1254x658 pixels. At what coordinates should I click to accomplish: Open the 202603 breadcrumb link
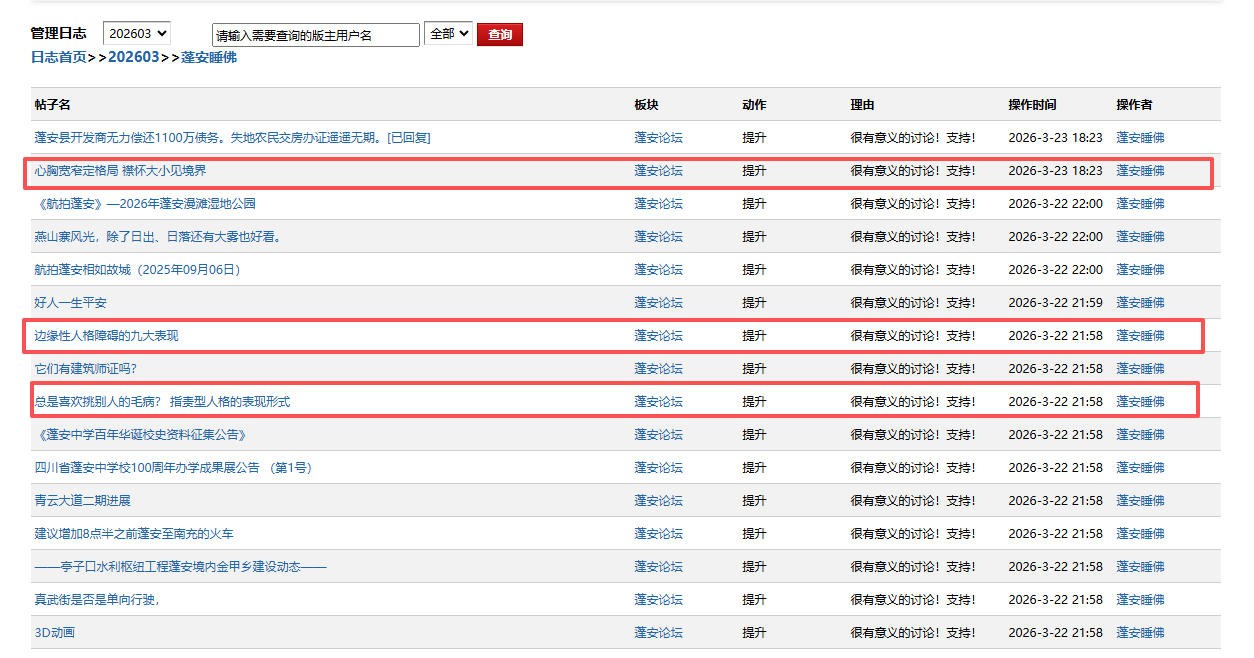pyautogui.click(x=133, y=58)
